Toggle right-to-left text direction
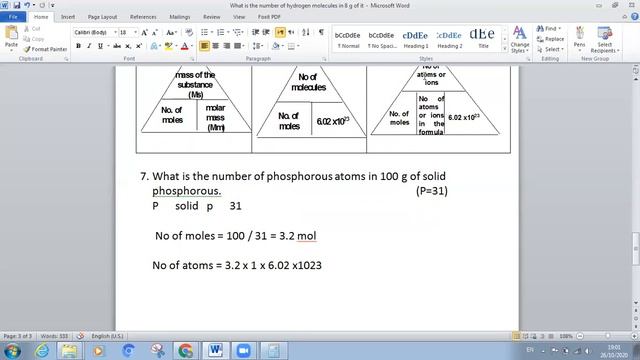Image resolution: width=640 pixels, height=360 pixels. click(291, 32)
